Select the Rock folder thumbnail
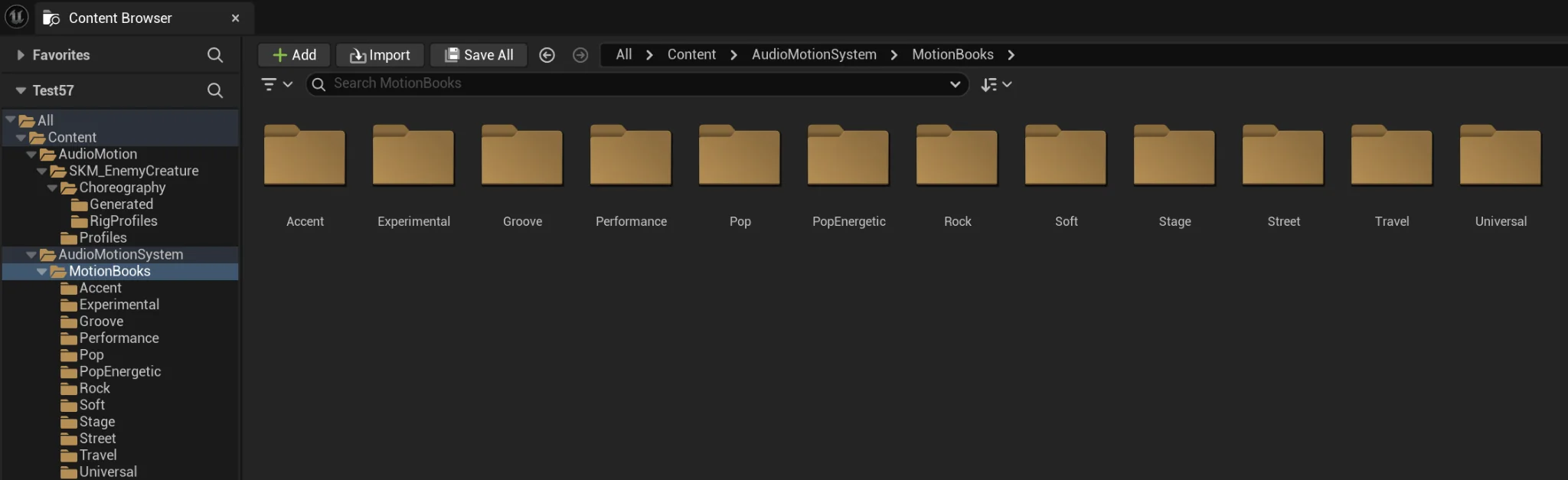This screenshot has width=1568, height=480. (957, 155)
